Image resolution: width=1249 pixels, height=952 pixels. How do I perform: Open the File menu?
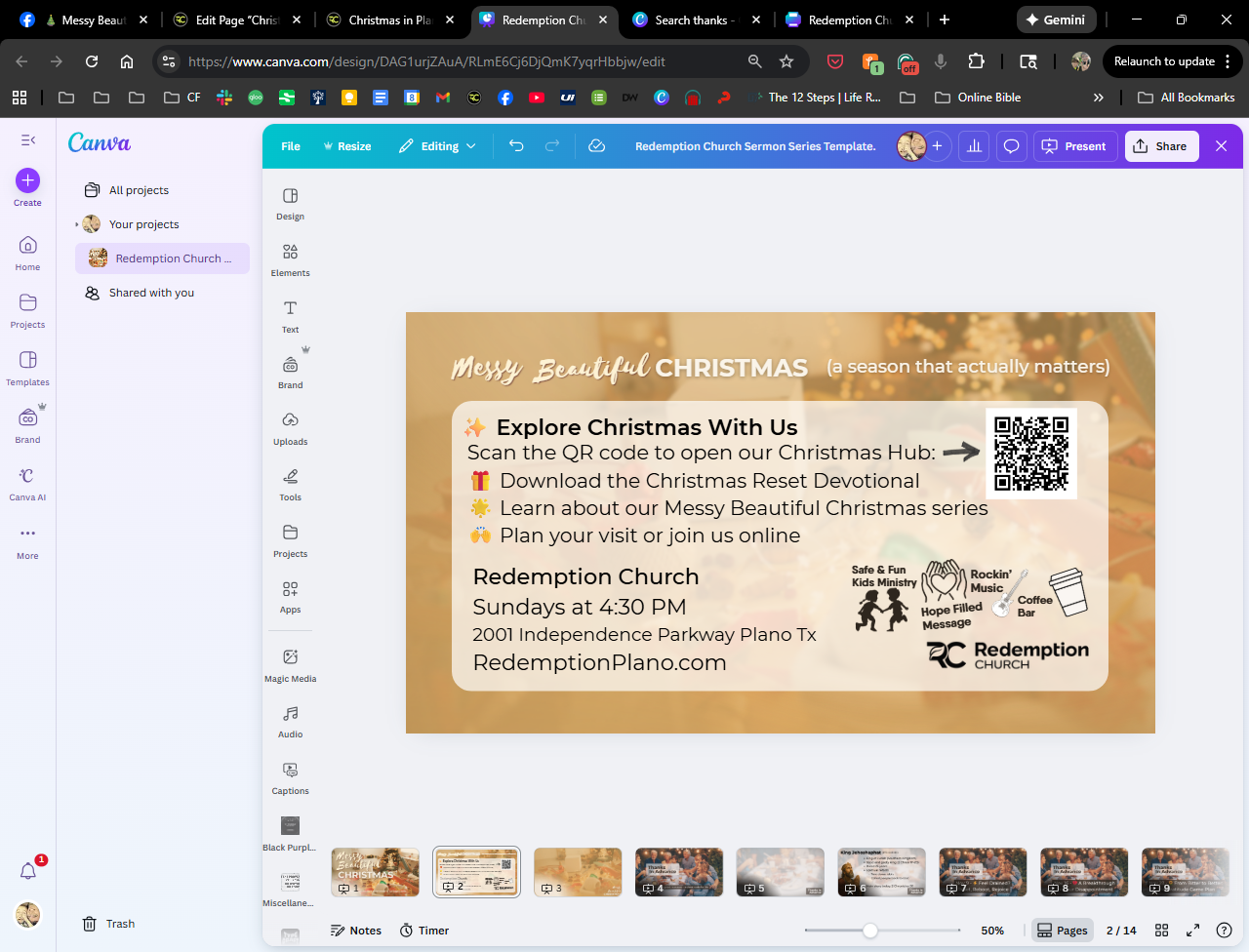(291, 146)
